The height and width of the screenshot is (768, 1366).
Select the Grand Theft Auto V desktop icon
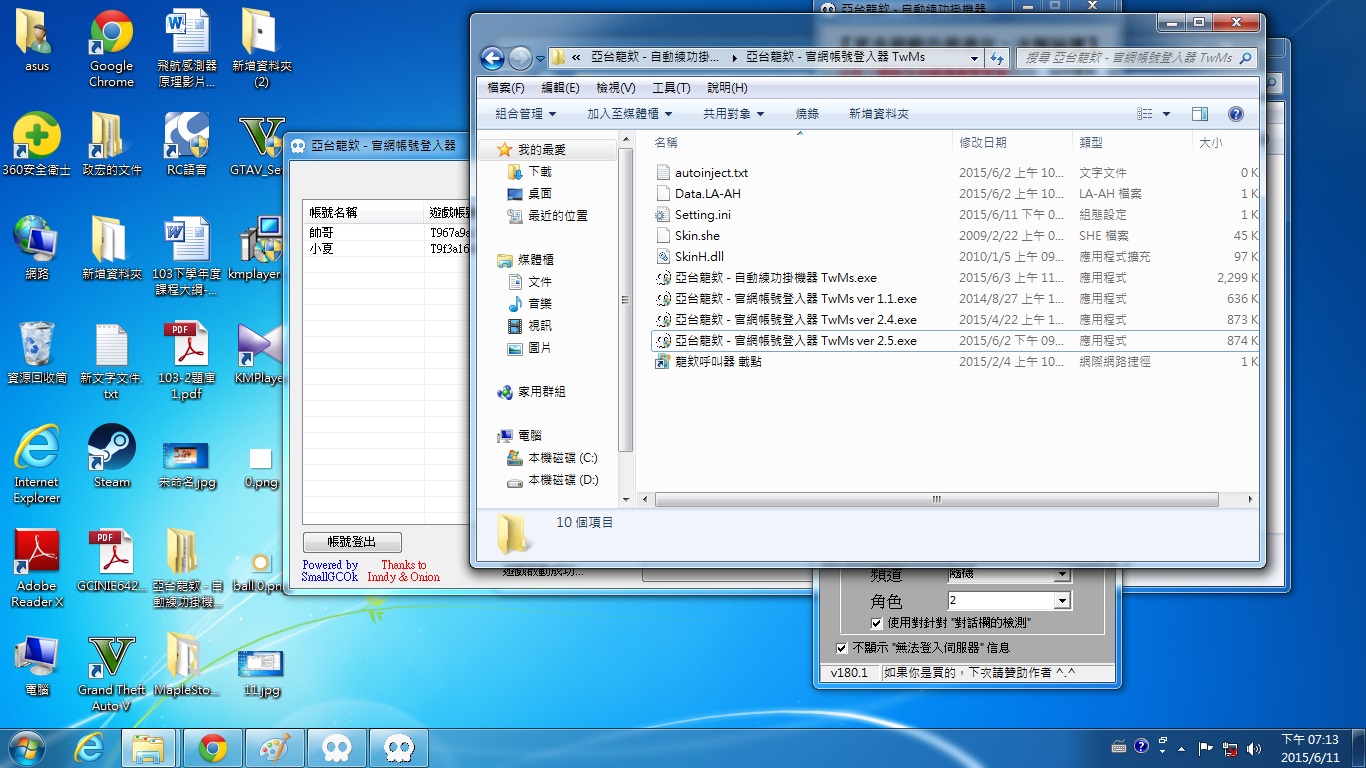point(111,672)
